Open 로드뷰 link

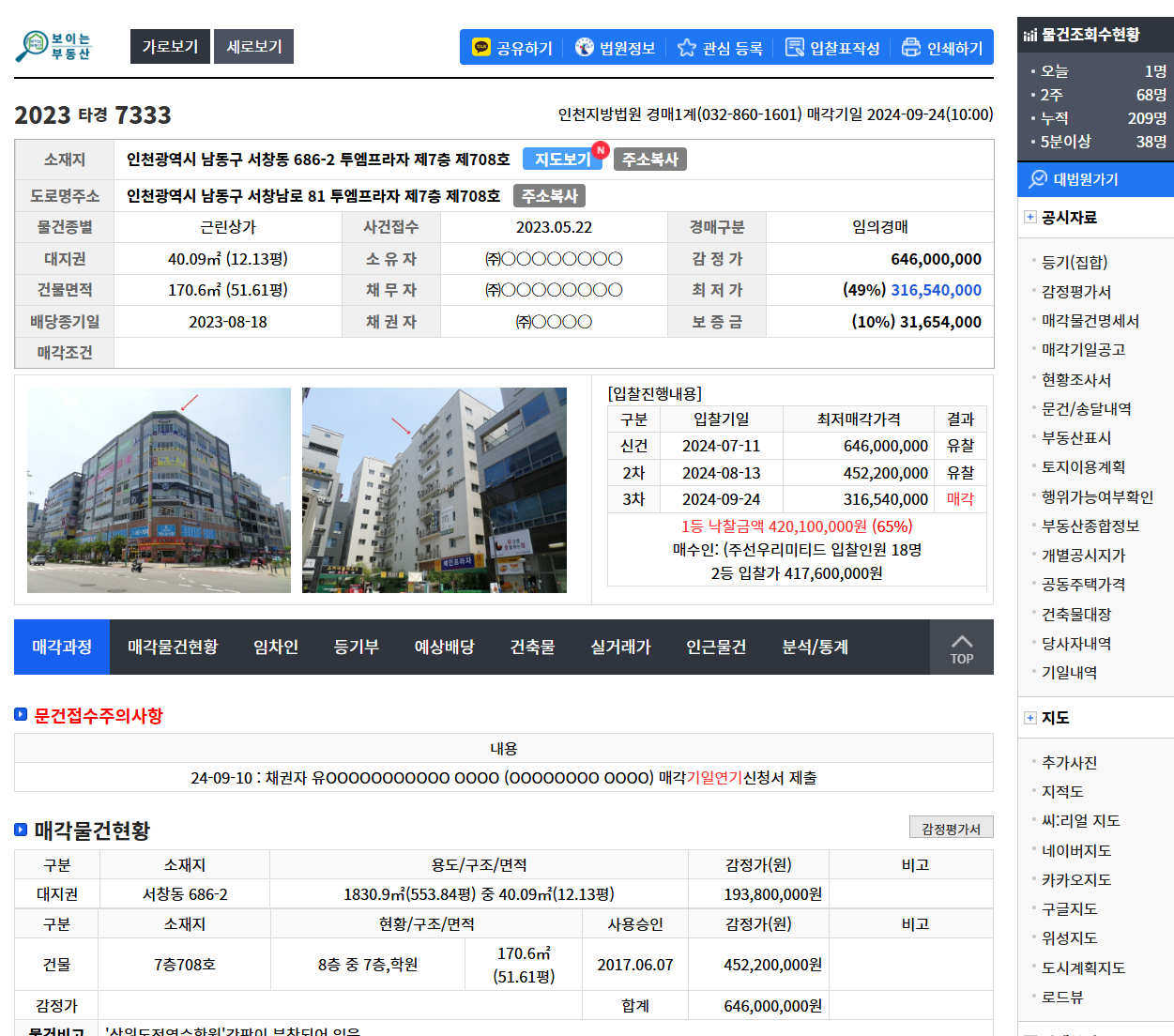pyautogui.click(x=1062, y=998)
